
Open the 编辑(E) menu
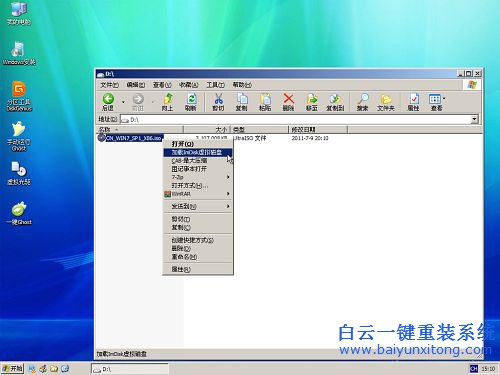[x=136, y=85]
